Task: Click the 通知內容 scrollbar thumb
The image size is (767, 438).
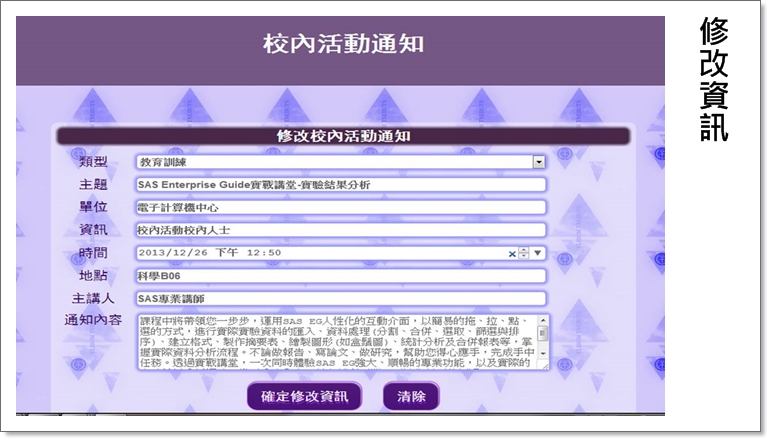Action: pyautogui.click(x=543, y=333)
